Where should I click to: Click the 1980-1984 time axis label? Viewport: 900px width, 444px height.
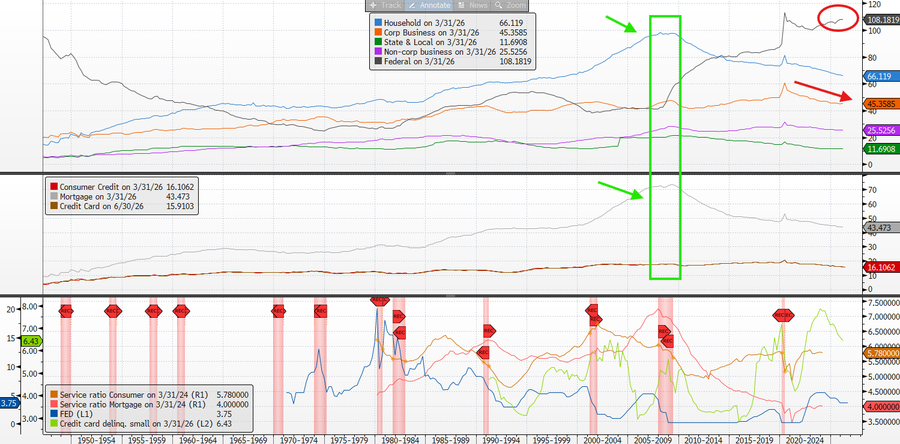pyautogui.click(x=401, y=439)
